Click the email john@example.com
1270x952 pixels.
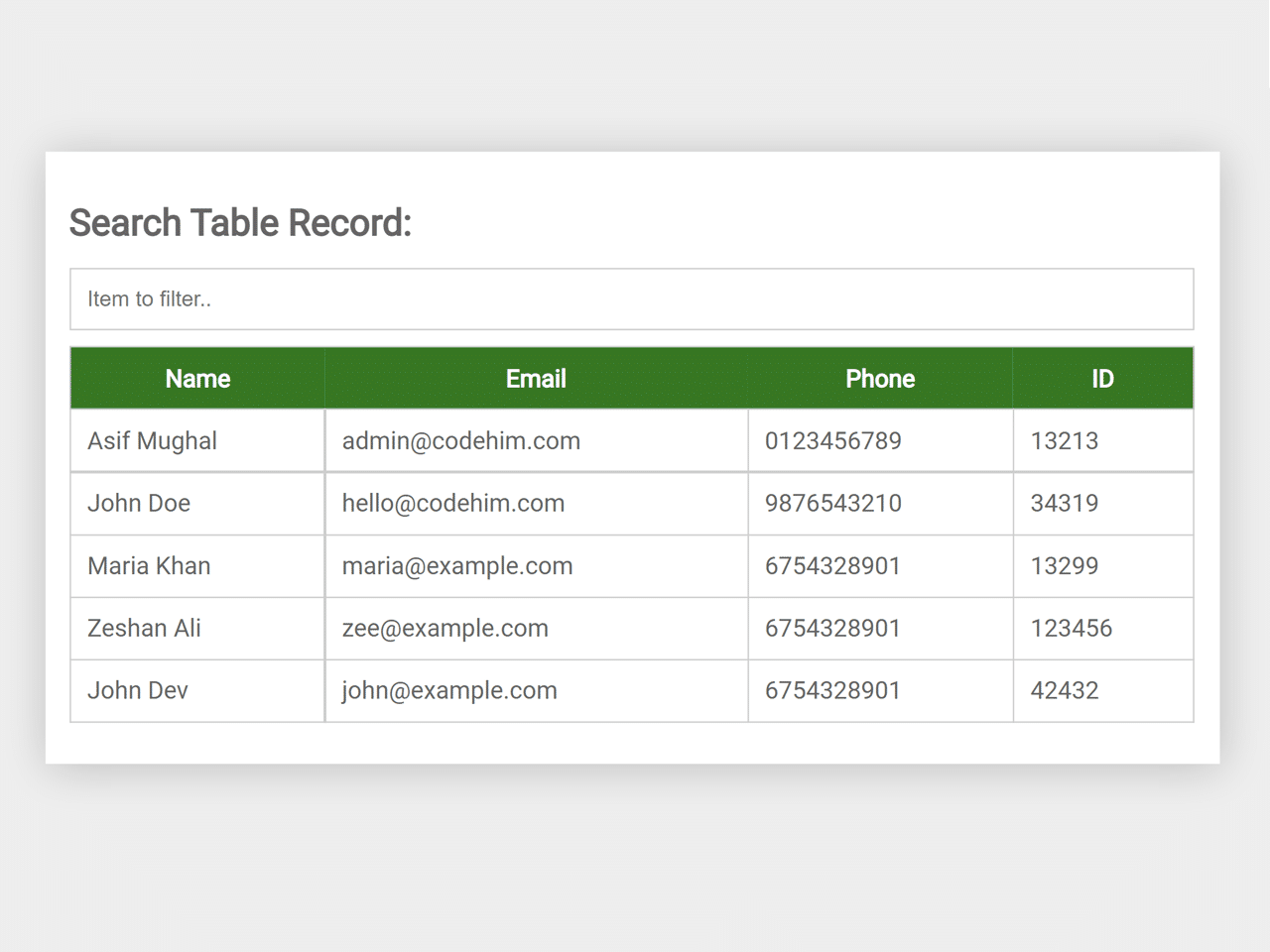[449, 690]
